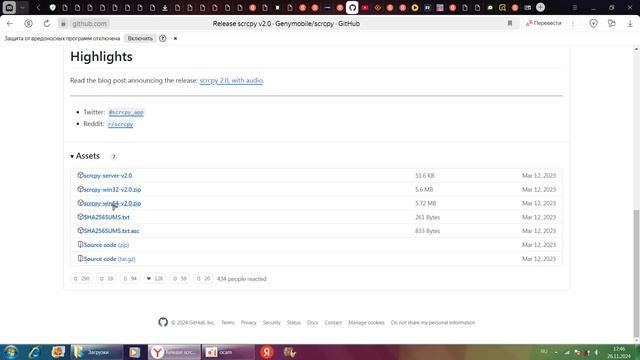The image size is (640, 360).
Task: Open the browser main hamburger menu
Action: click(575, 7)
